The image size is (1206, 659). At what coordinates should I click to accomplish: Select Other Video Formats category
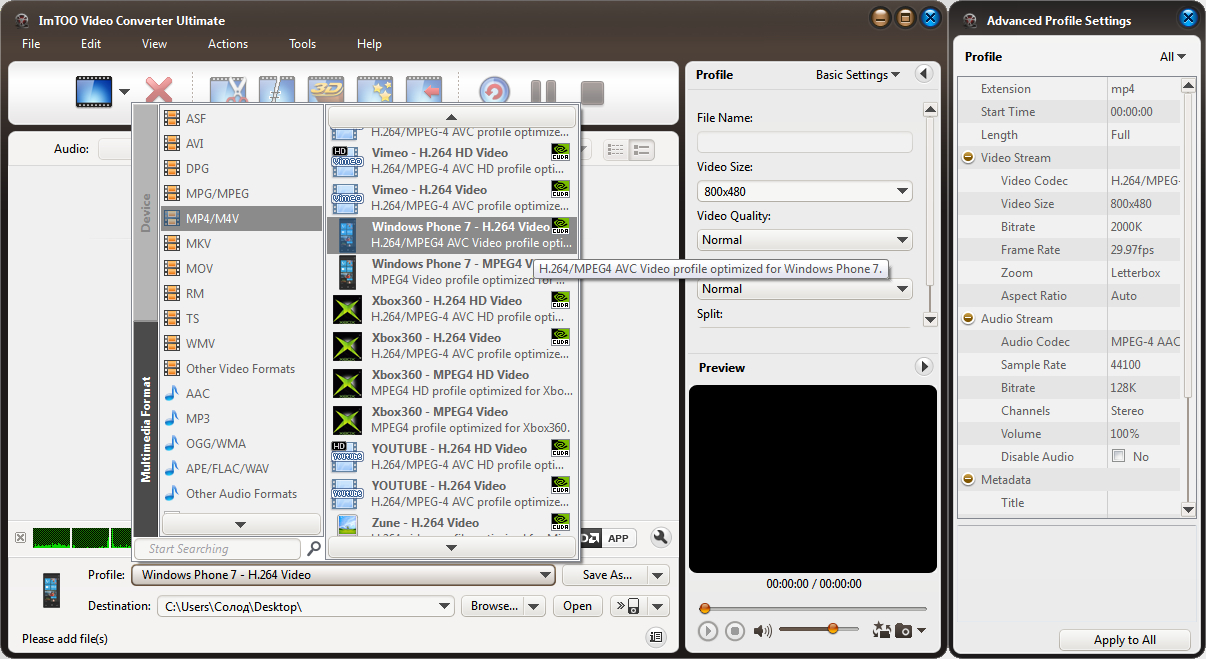pyautogui.click(x=241, y=368)
